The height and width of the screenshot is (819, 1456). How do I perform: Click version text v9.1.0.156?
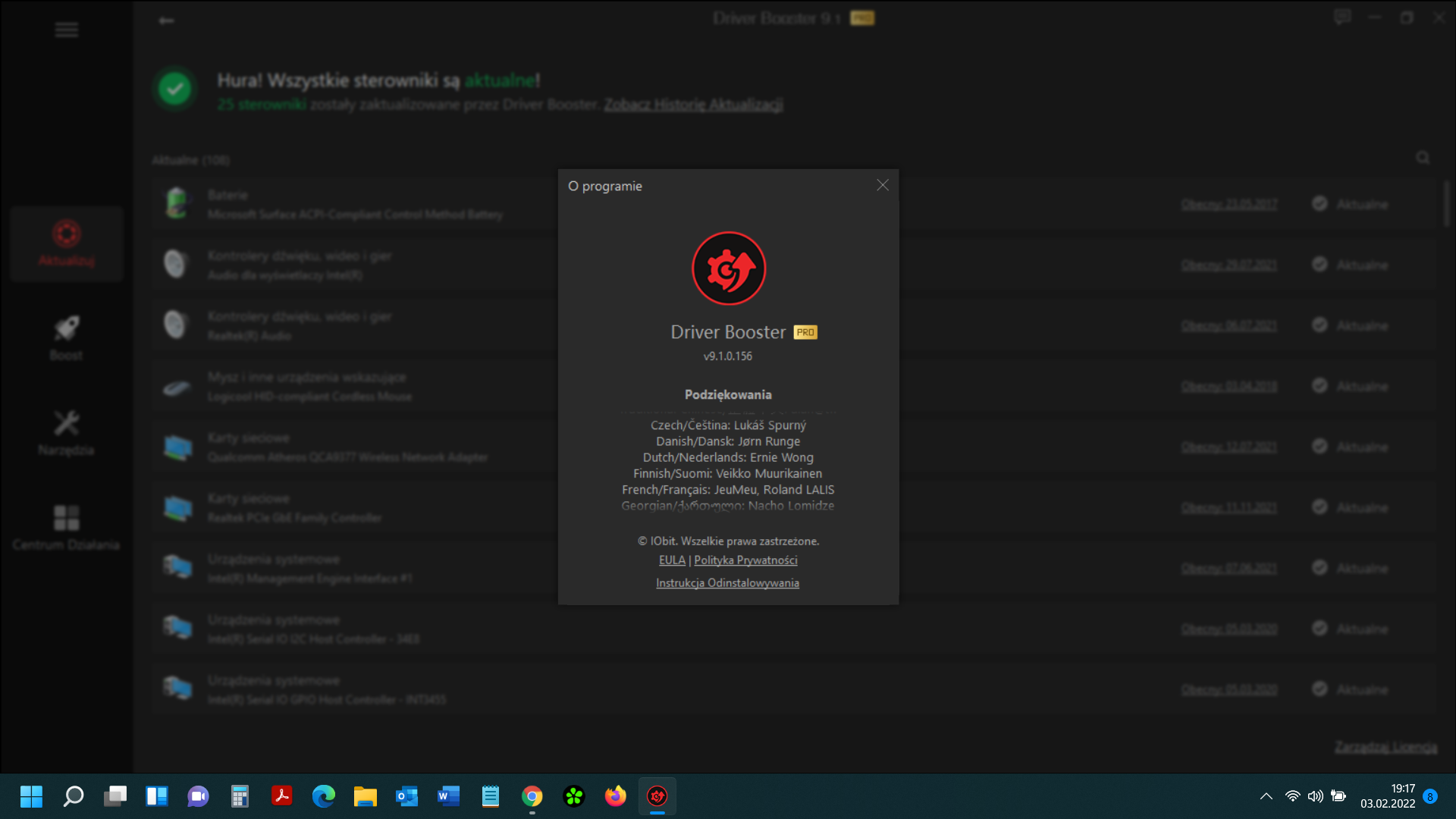click(728, 356)
